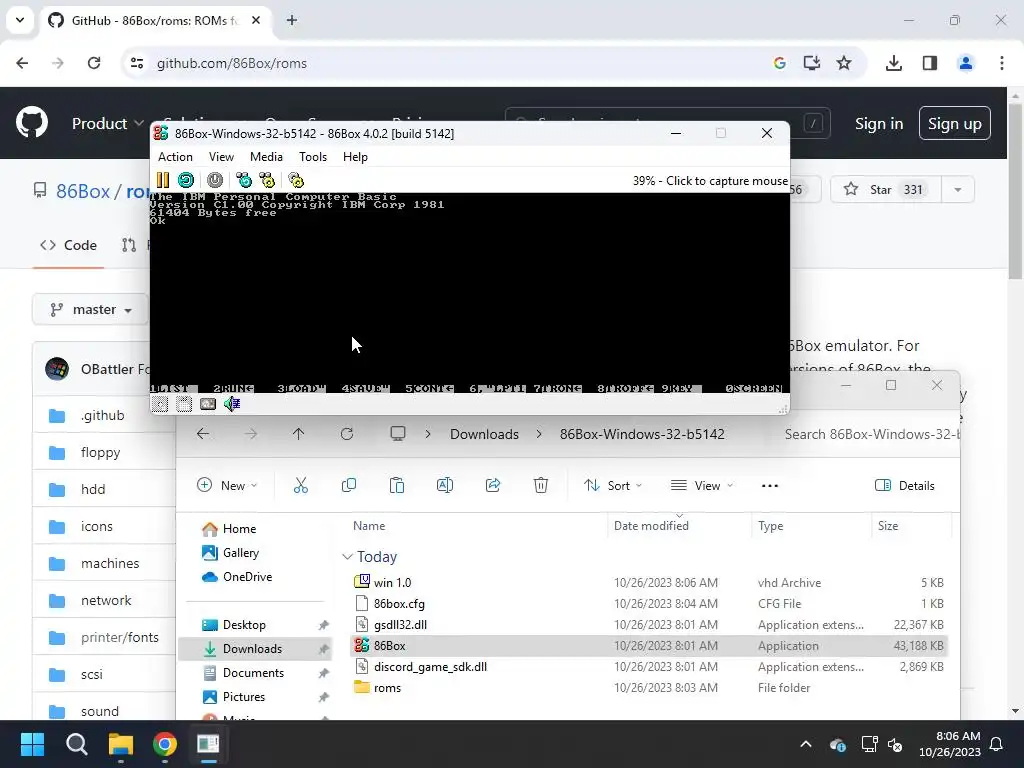This screenshot has height=768, width=1024.
Task: Copy the selected item in File Explorer toolbar
Action: pos(349,485)
